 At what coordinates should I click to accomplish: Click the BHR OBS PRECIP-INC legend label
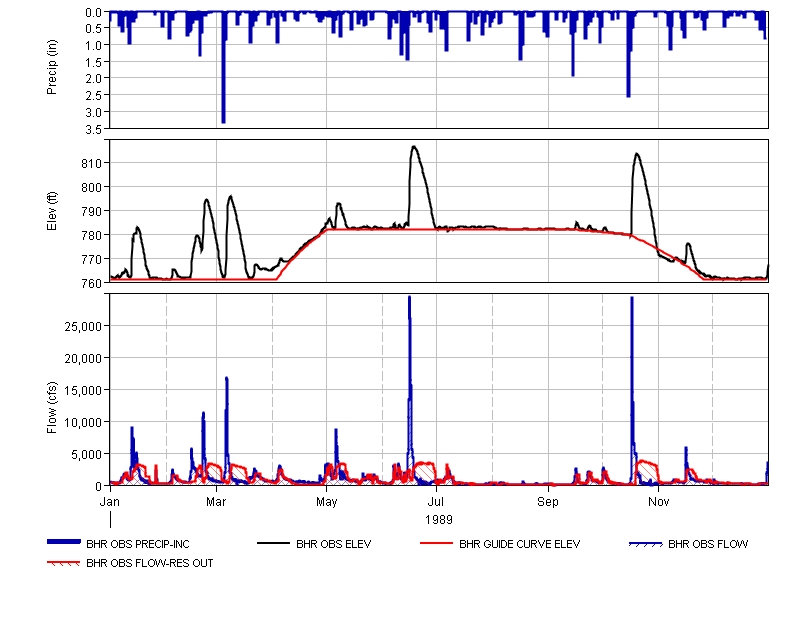[x=138, y=544]
